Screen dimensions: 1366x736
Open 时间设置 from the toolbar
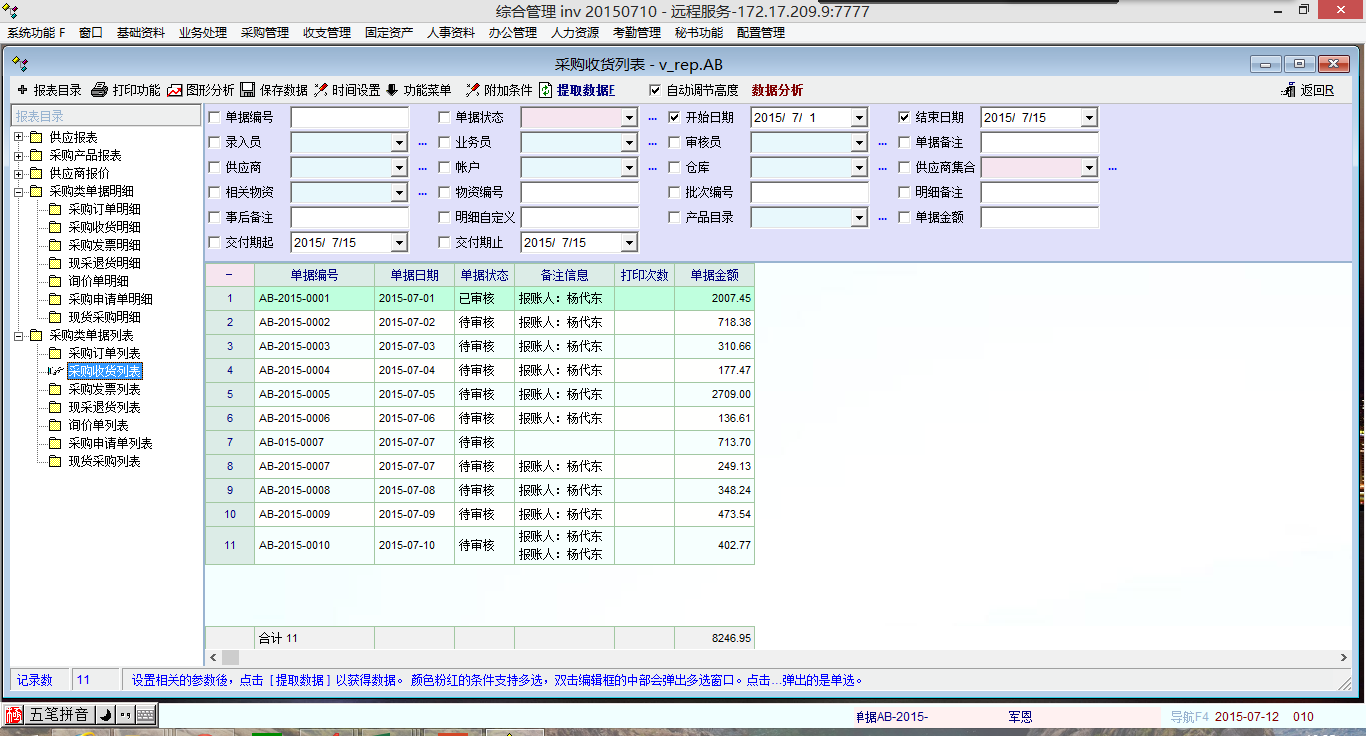pyautogui.click(x=321, y=90)
